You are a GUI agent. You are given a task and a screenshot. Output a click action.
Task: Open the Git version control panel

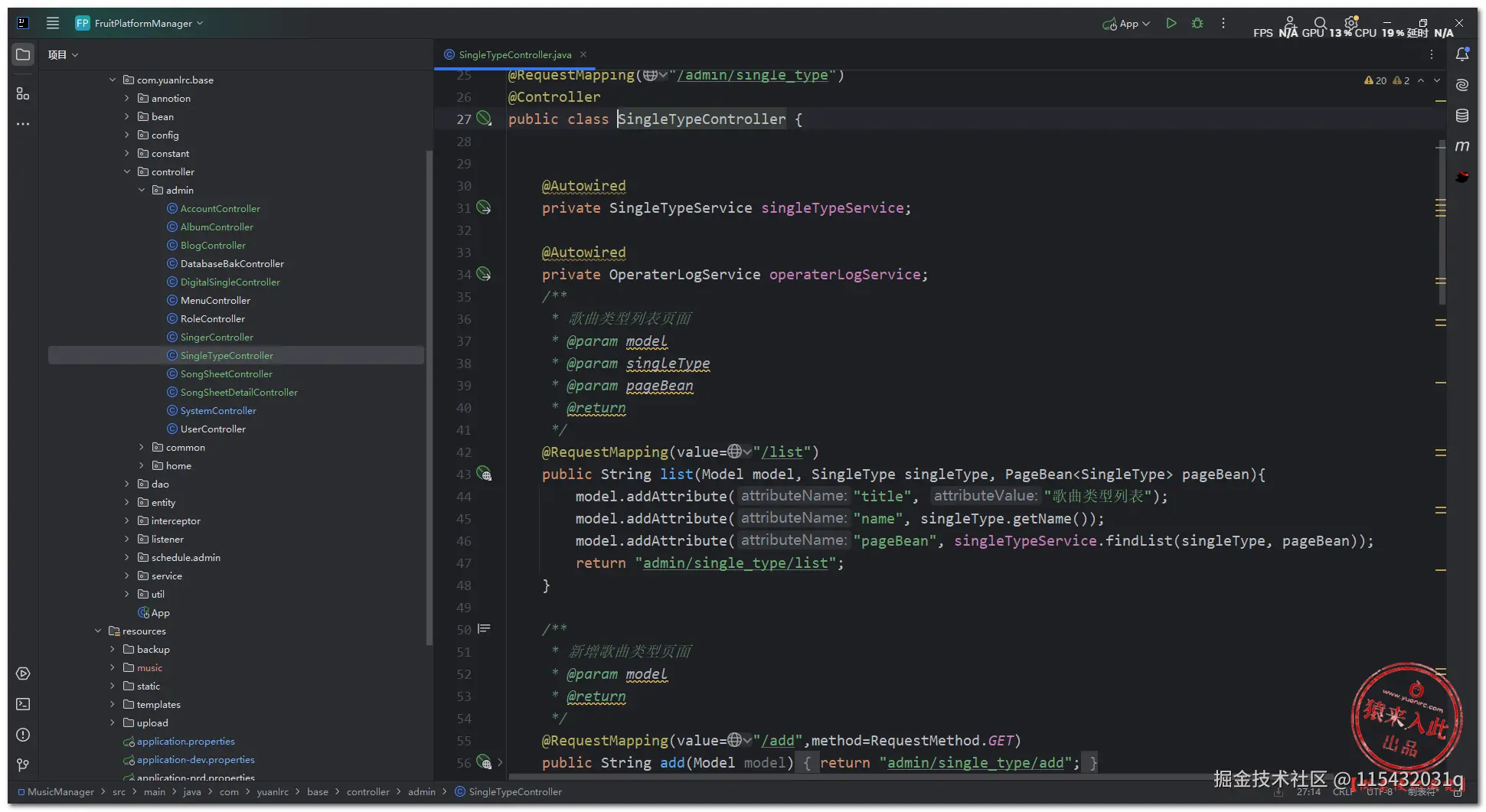click(23, 765)
